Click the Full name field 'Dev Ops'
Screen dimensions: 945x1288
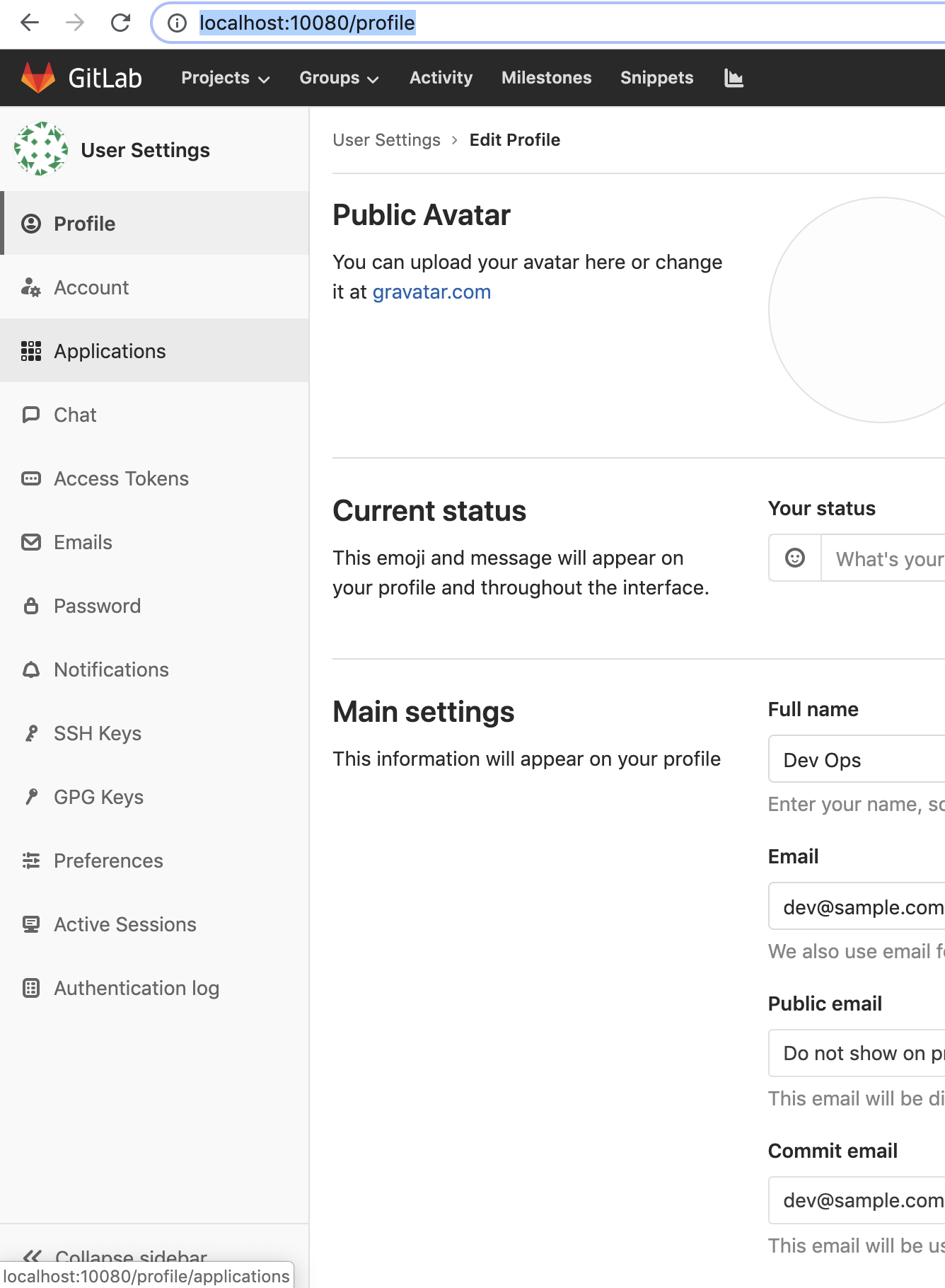tap(857, 759)
